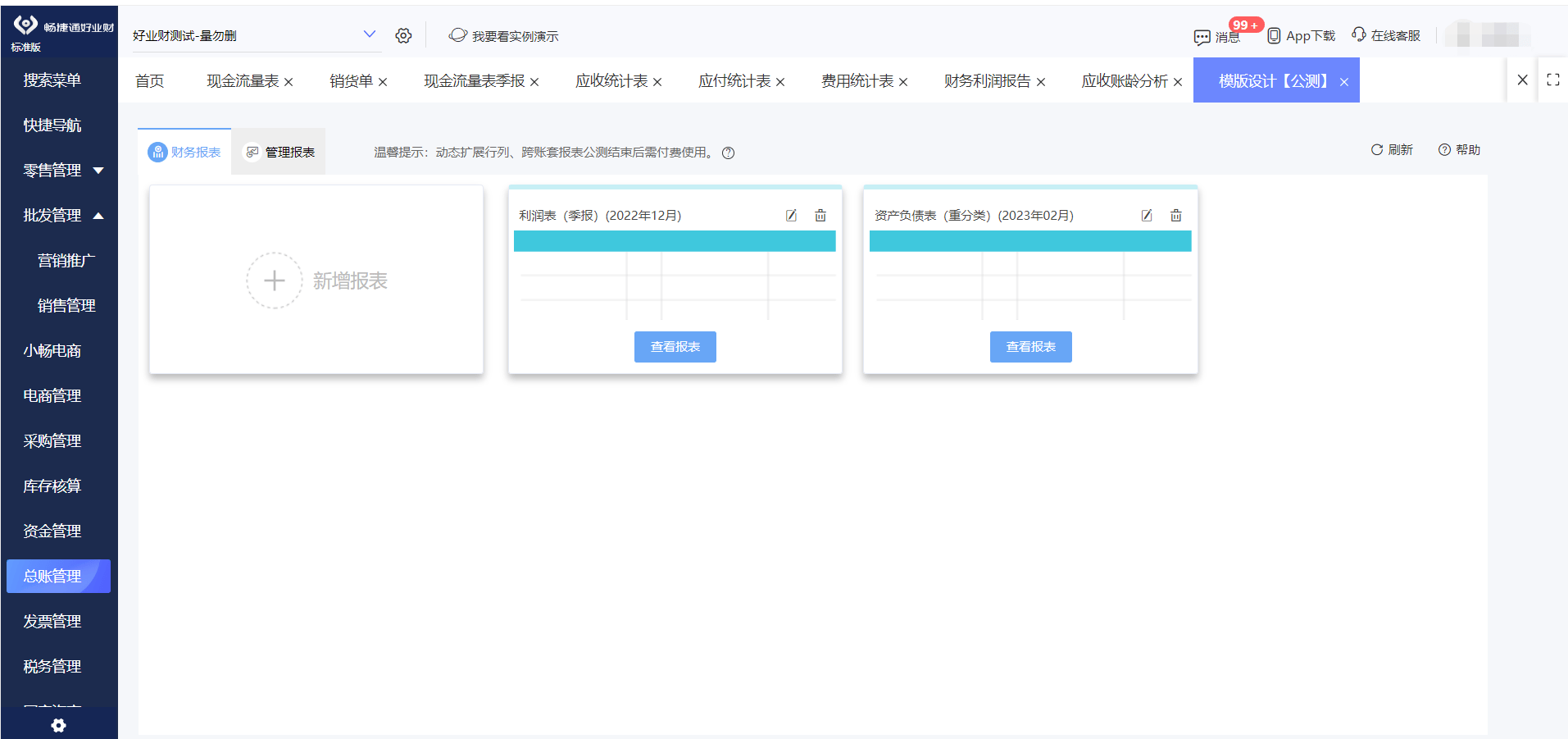The width and height of the screenshot is (1568, 739).
Task: Click 新增报表 to add a report
Action: pos(316,280)
